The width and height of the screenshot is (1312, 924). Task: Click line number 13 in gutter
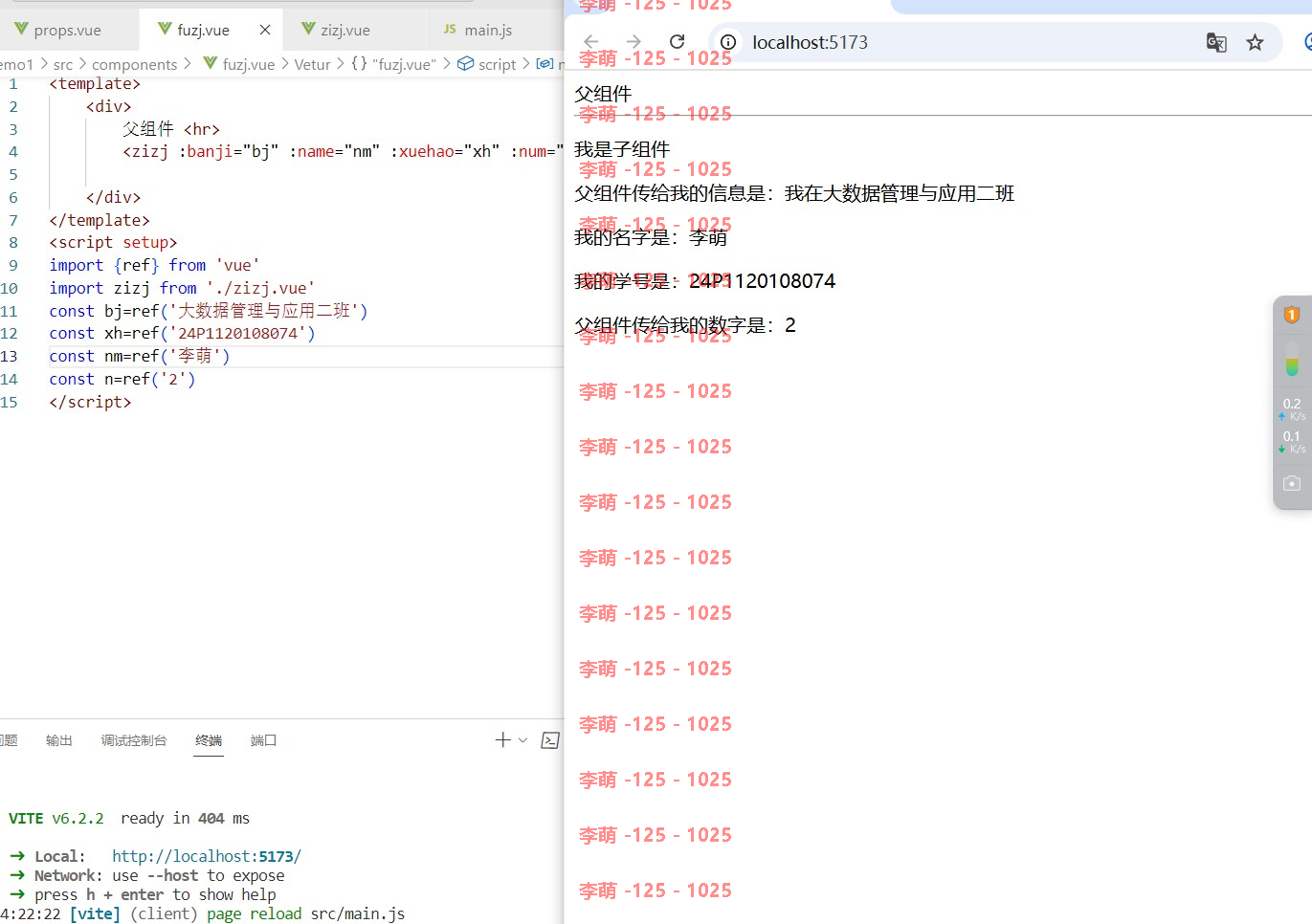point(10,356)
